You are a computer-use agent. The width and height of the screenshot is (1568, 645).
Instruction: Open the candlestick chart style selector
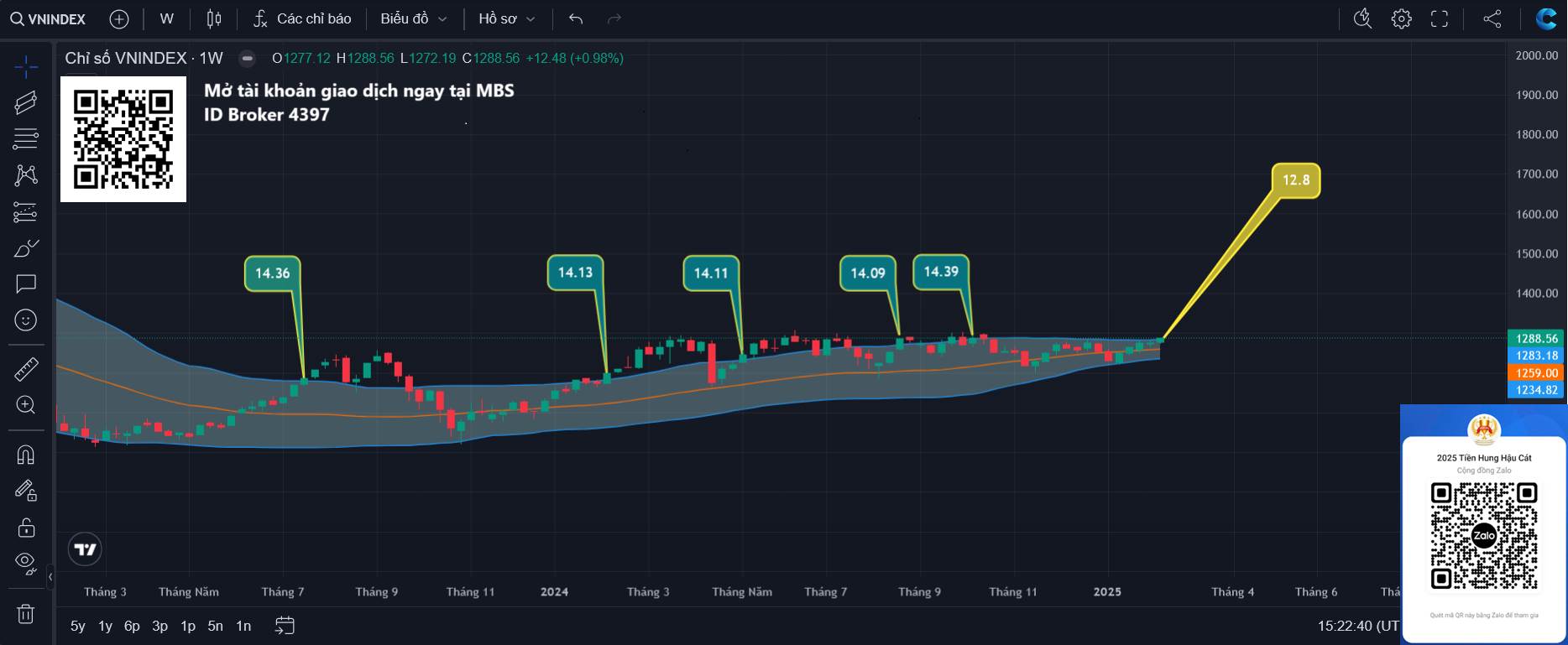pos(214,18)
